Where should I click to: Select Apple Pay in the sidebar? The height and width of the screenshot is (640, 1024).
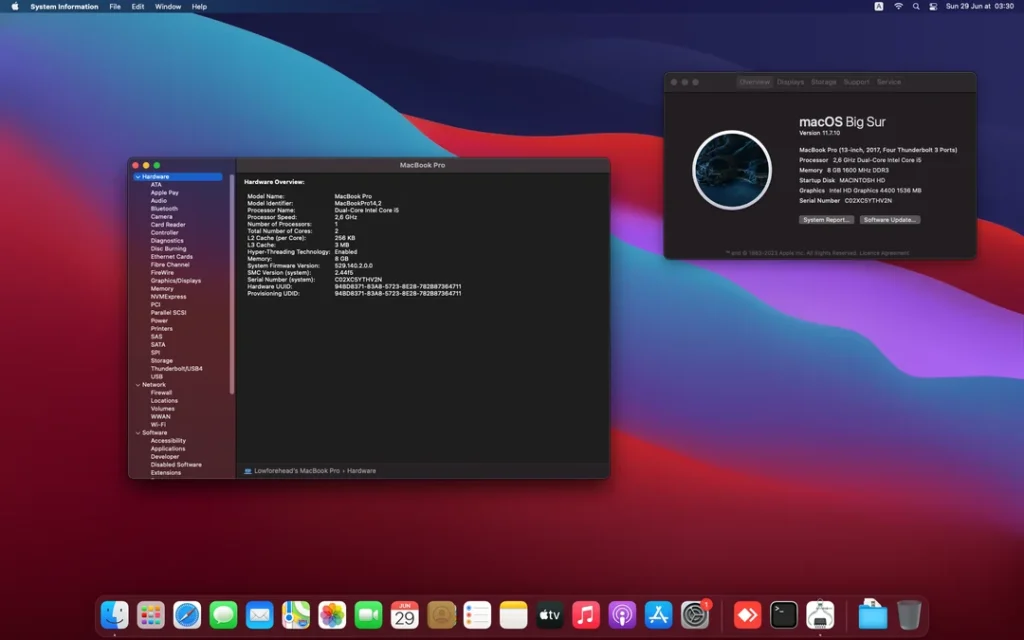click(x=165, y=193)
